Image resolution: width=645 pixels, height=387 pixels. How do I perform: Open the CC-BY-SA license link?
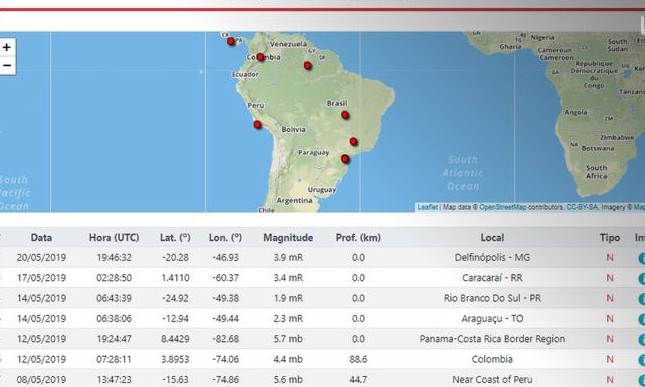click(x=582, y=207)
